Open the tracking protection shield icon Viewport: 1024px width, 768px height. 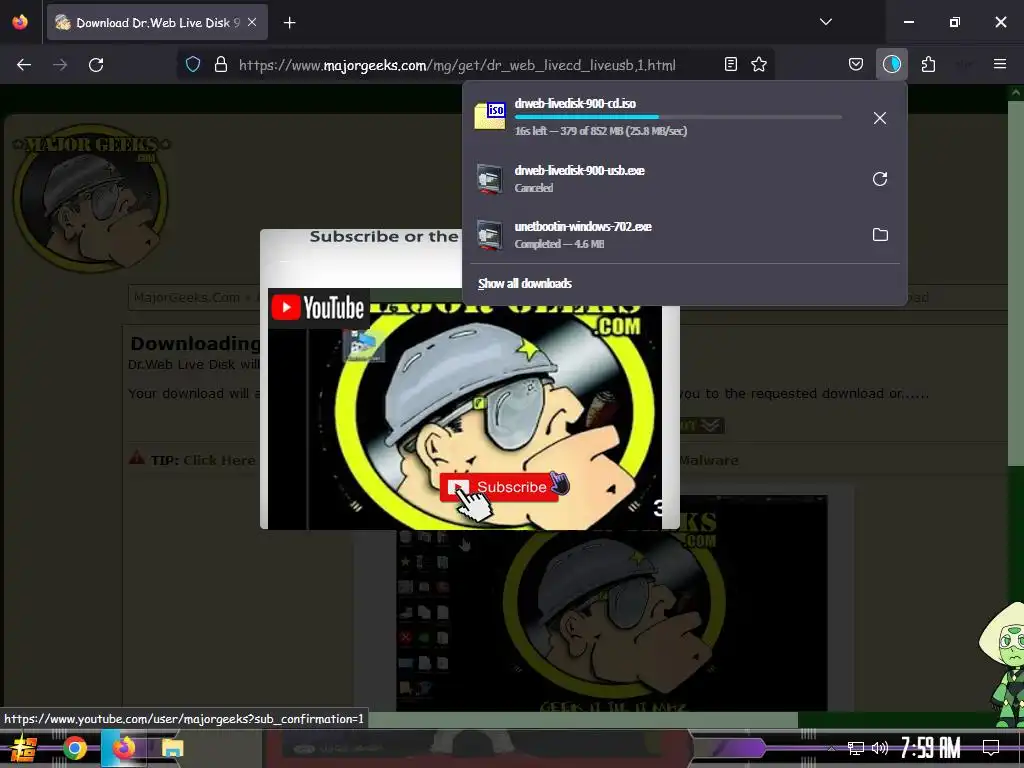coord(193,64)
